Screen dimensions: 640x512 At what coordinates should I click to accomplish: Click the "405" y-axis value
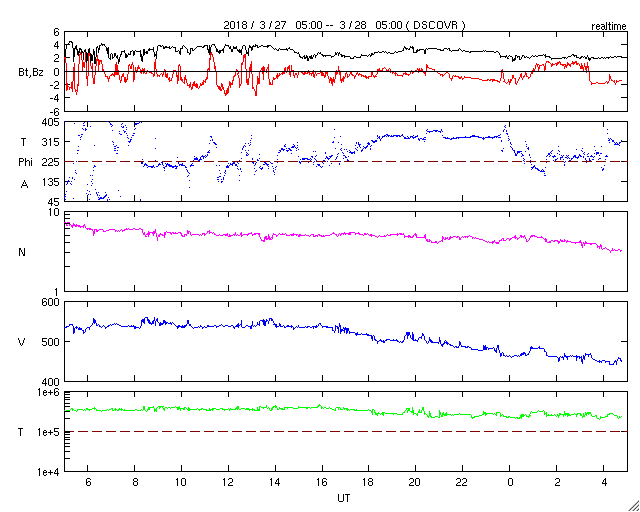pos(51,122)
